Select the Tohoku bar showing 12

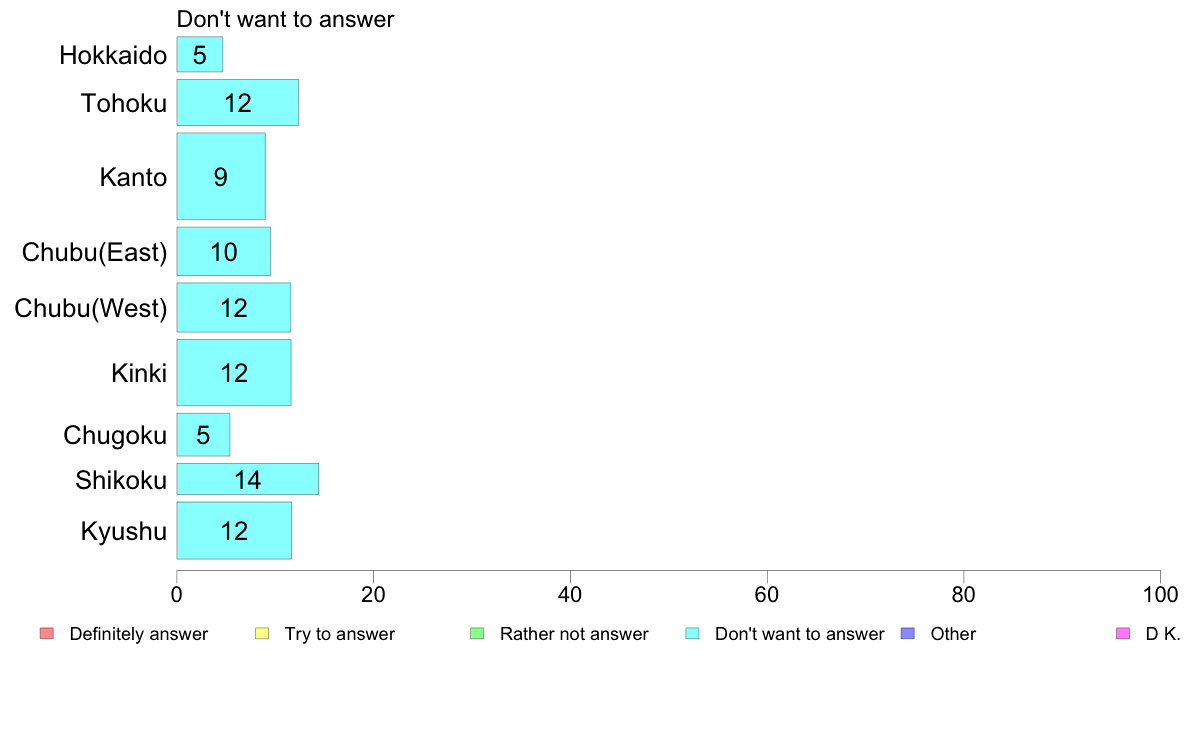tap(237, 102)
